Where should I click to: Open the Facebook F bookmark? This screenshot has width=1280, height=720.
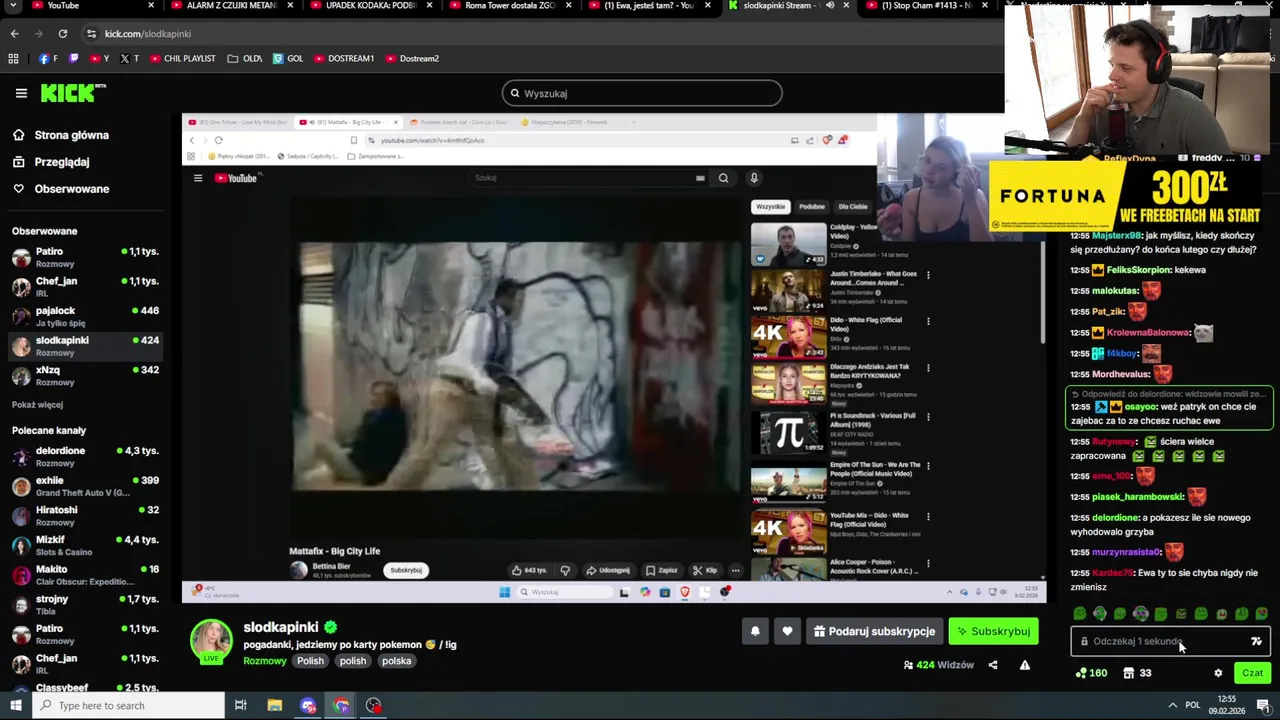pos(49,58)
